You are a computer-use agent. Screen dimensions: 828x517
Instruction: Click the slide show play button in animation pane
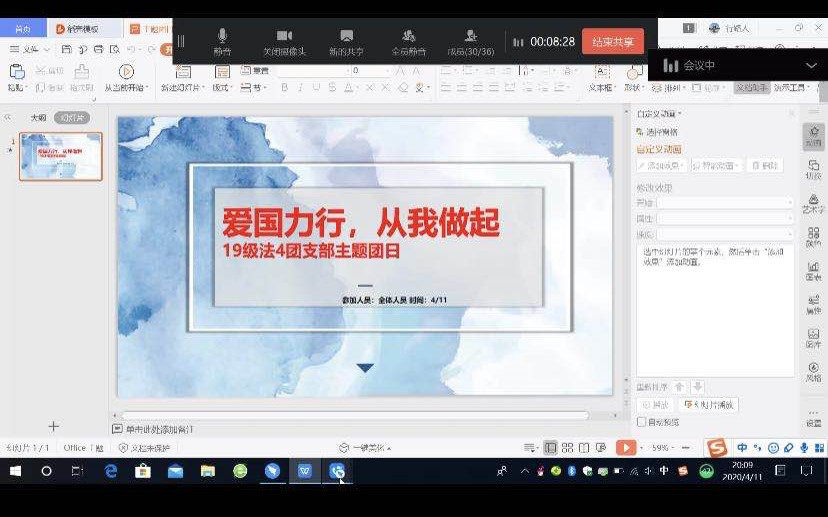pos(708,405)
